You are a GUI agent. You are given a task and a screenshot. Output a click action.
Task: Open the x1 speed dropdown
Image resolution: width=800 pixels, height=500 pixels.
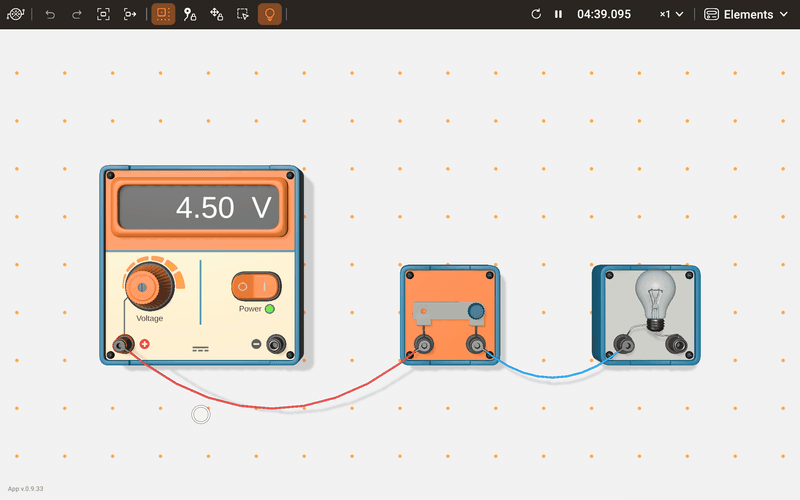pyautogui.click(x=671, y=14)
